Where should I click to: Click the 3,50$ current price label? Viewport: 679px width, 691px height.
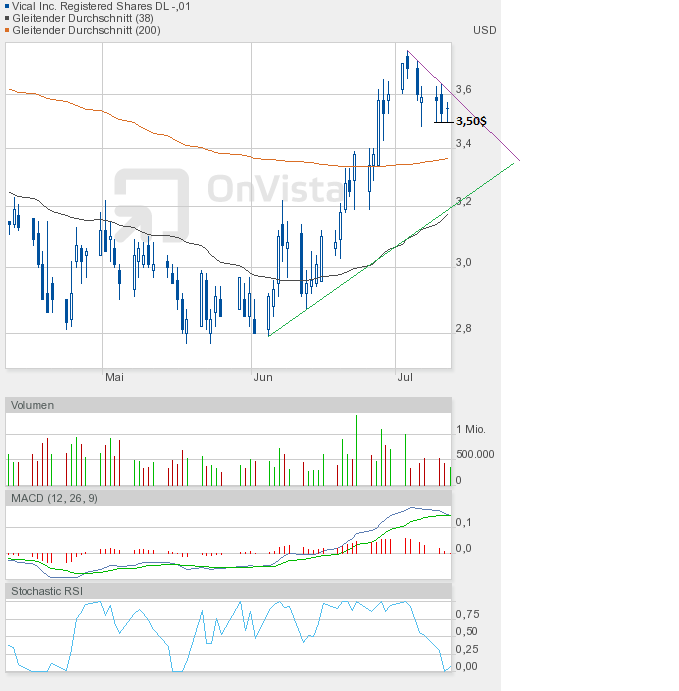471,121
